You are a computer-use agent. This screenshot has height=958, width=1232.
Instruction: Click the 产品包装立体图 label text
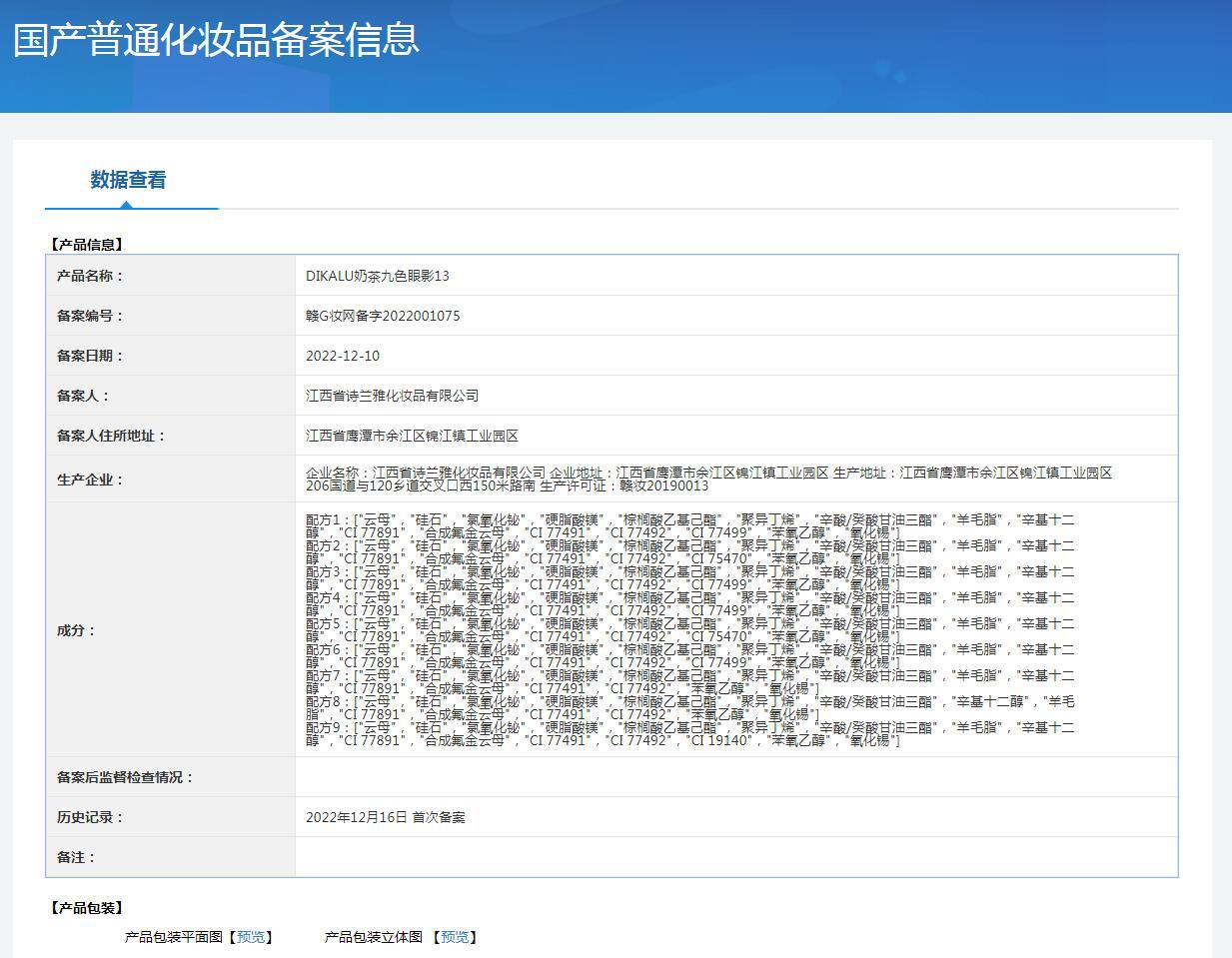pos(374,937)
